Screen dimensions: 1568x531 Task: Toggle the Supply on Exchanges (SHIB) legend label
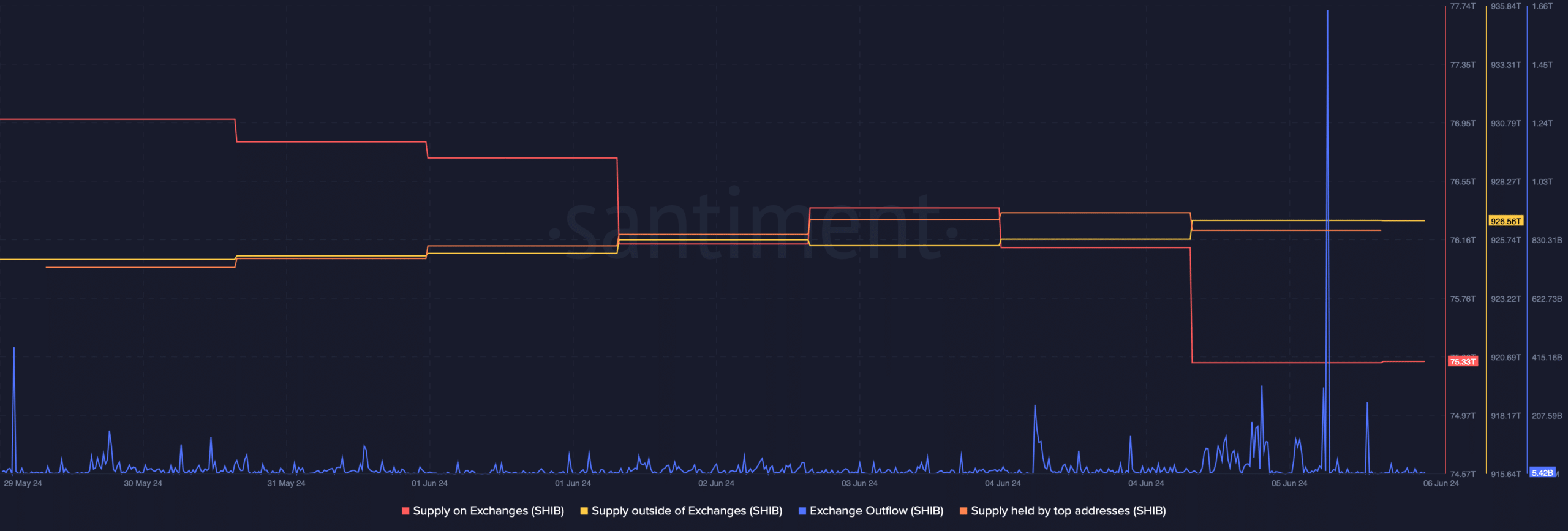(488, 511)
